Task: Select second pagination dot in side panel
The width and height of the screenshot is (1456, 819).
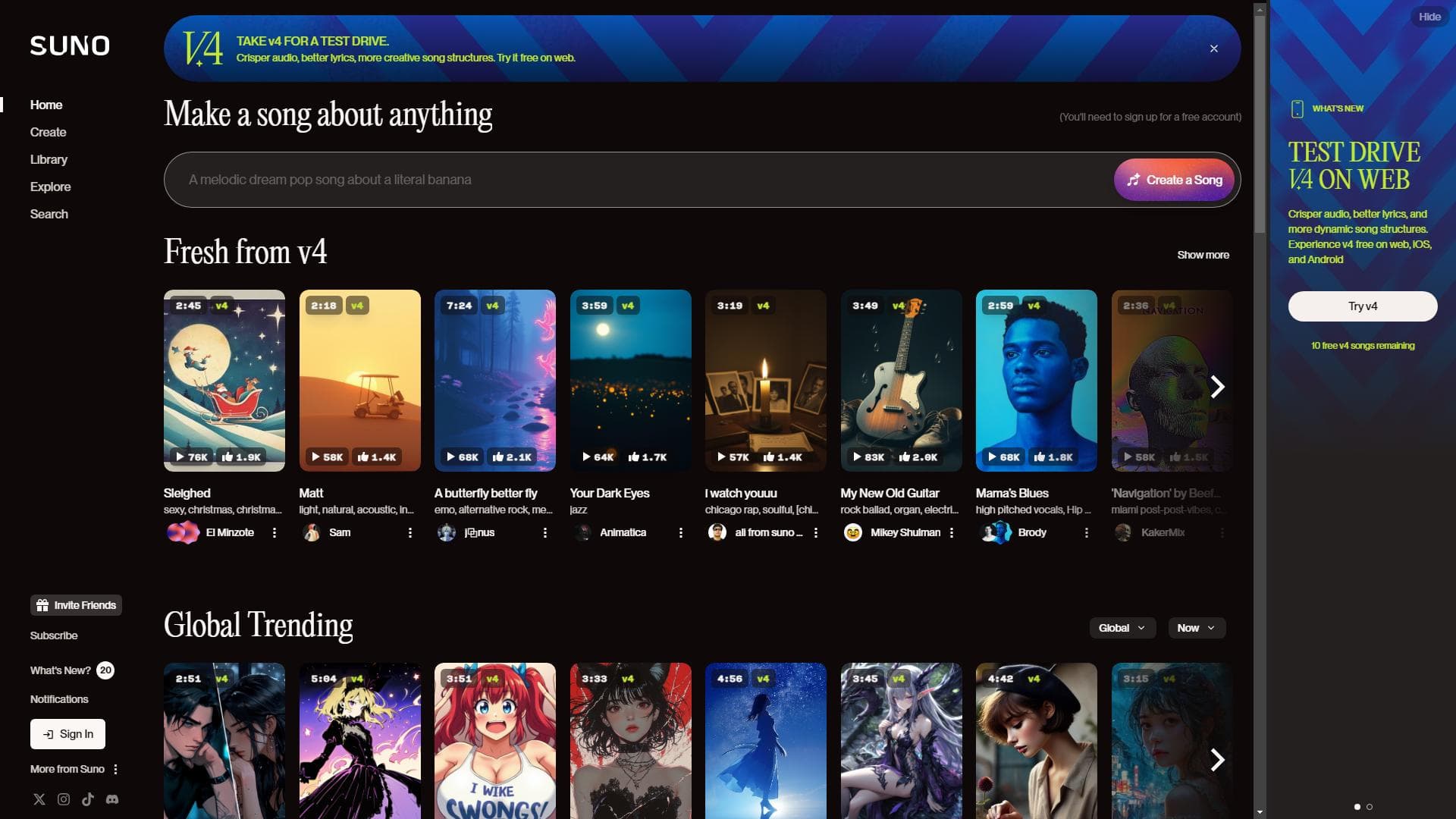Action: [x=1370, y=807]
